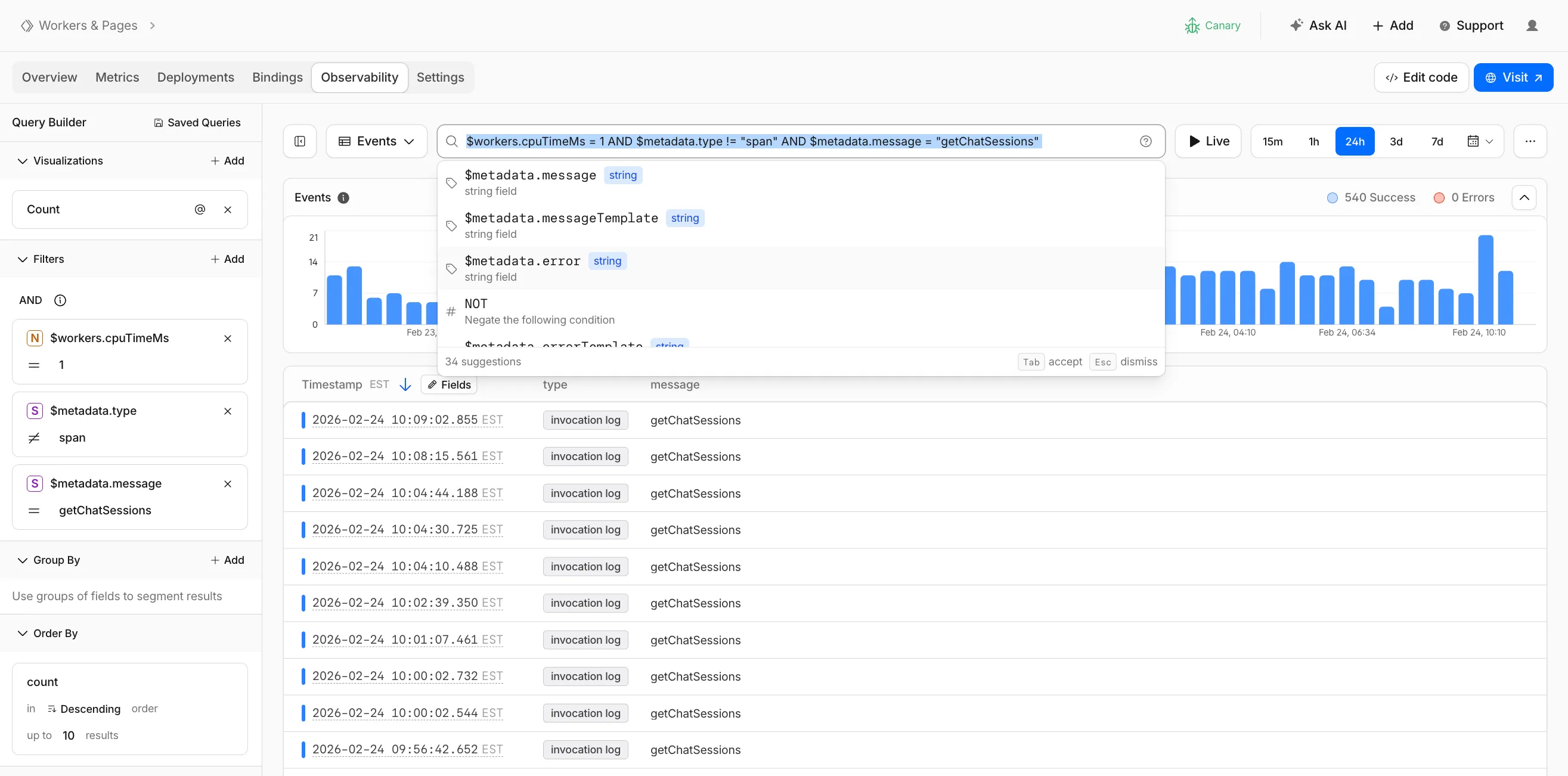Open the query syntax help icon in search bar
1568x776 pixels.
pyautogui.click(x=1146, y=141)
